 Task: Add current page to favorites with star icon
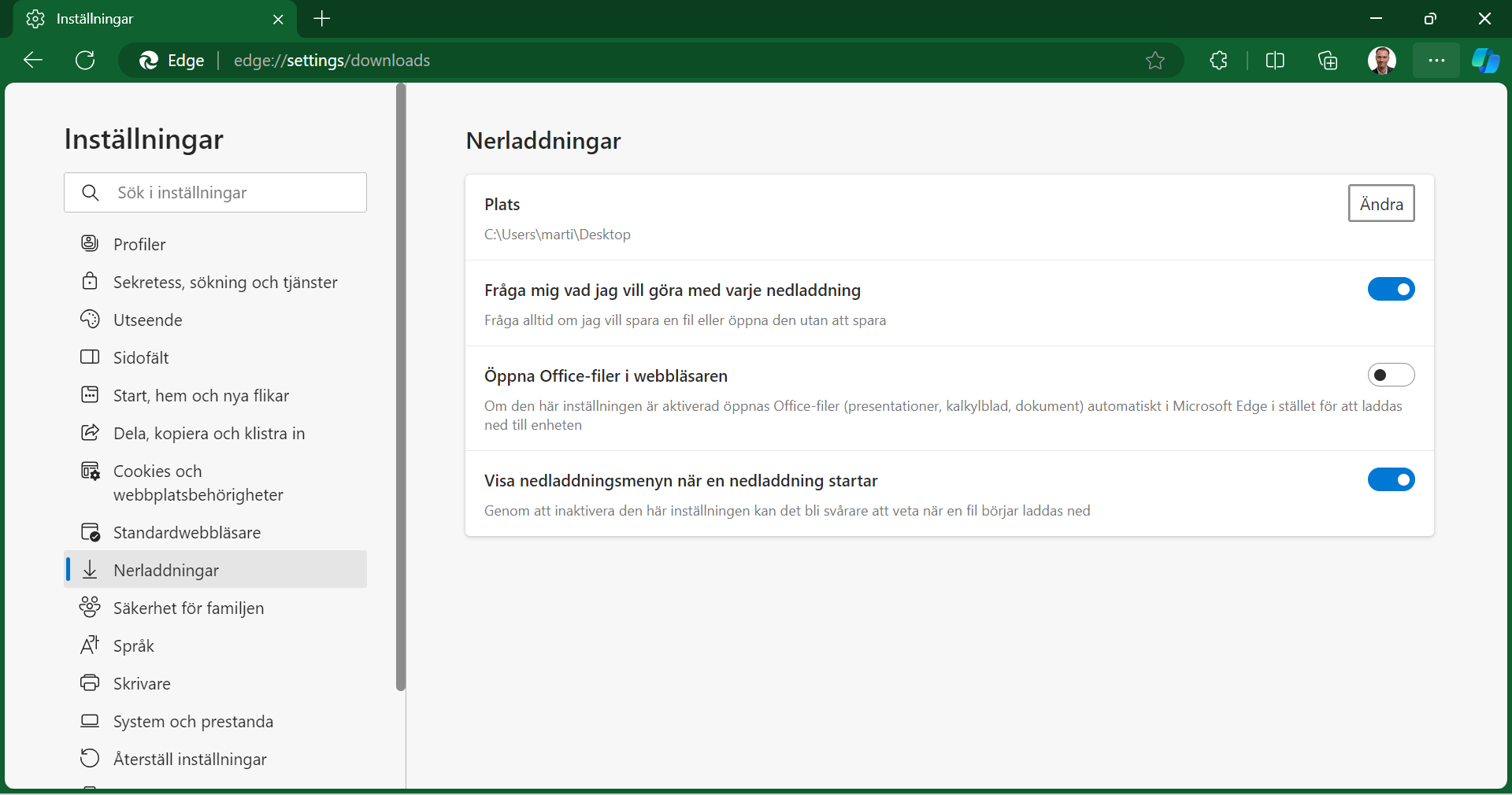(1155, 61)
